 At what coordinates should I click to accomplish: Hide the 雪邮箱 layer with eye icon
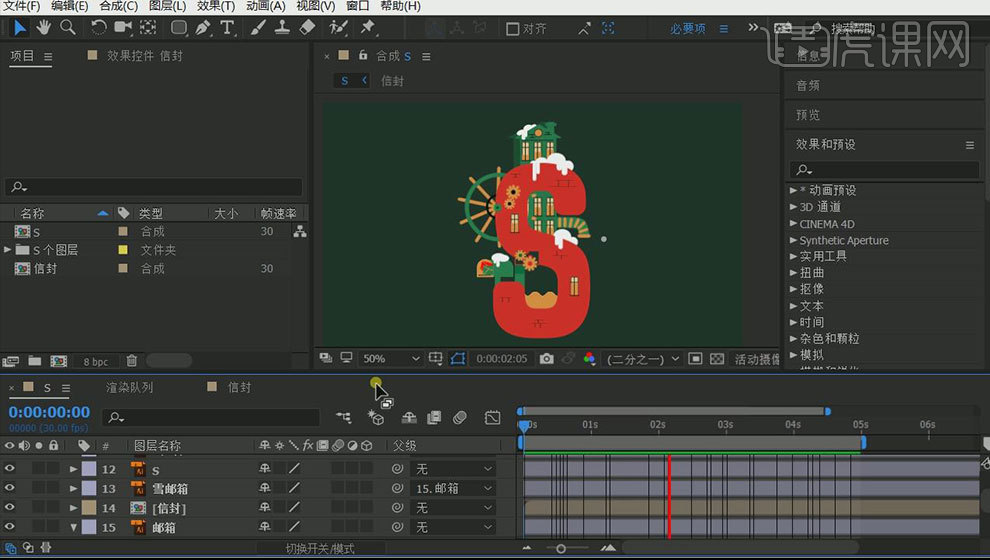[10, 488]
